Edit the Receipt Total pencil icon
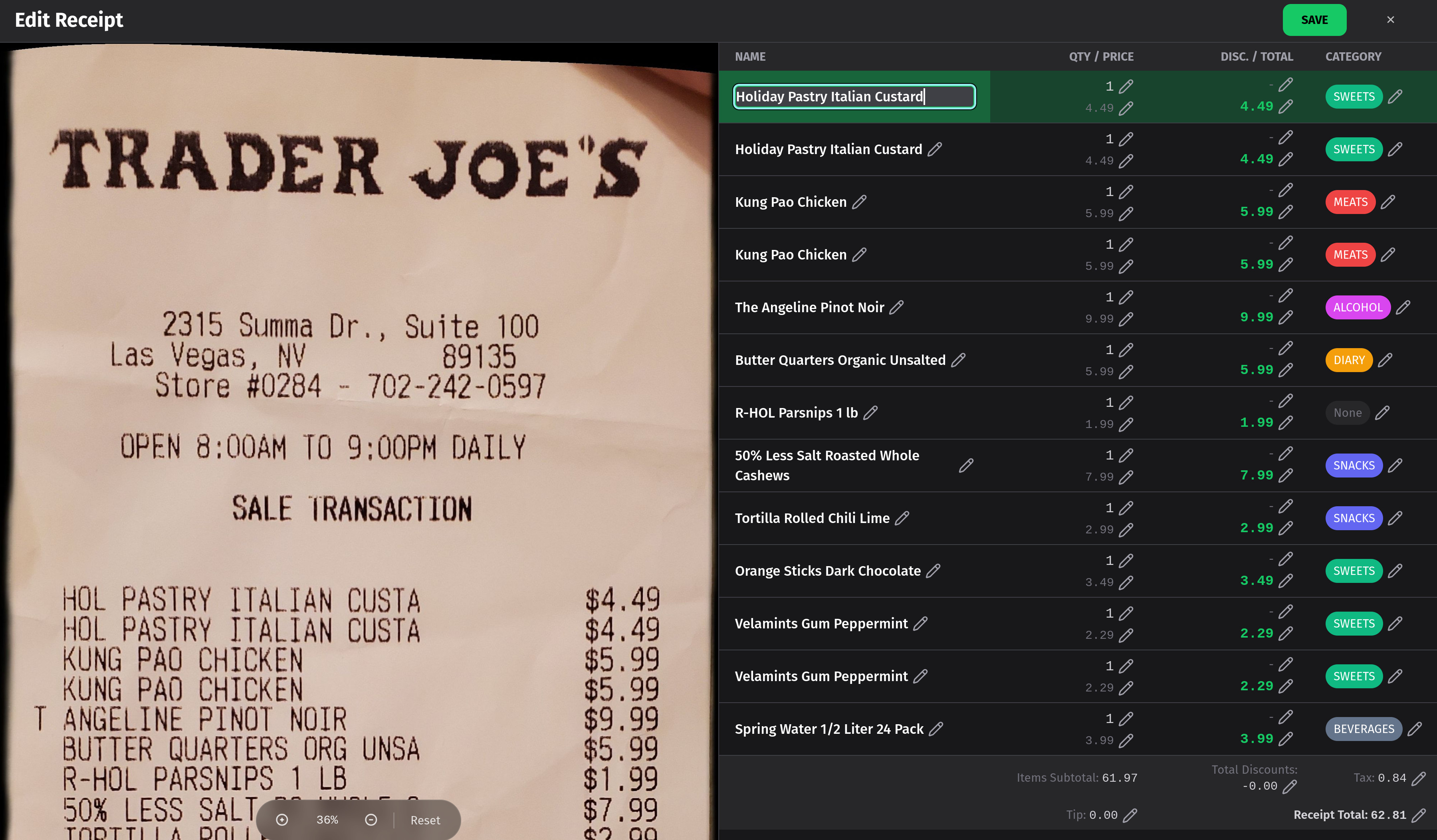This screenshot has width=1437, height=840. click(x=1419, y=815)
